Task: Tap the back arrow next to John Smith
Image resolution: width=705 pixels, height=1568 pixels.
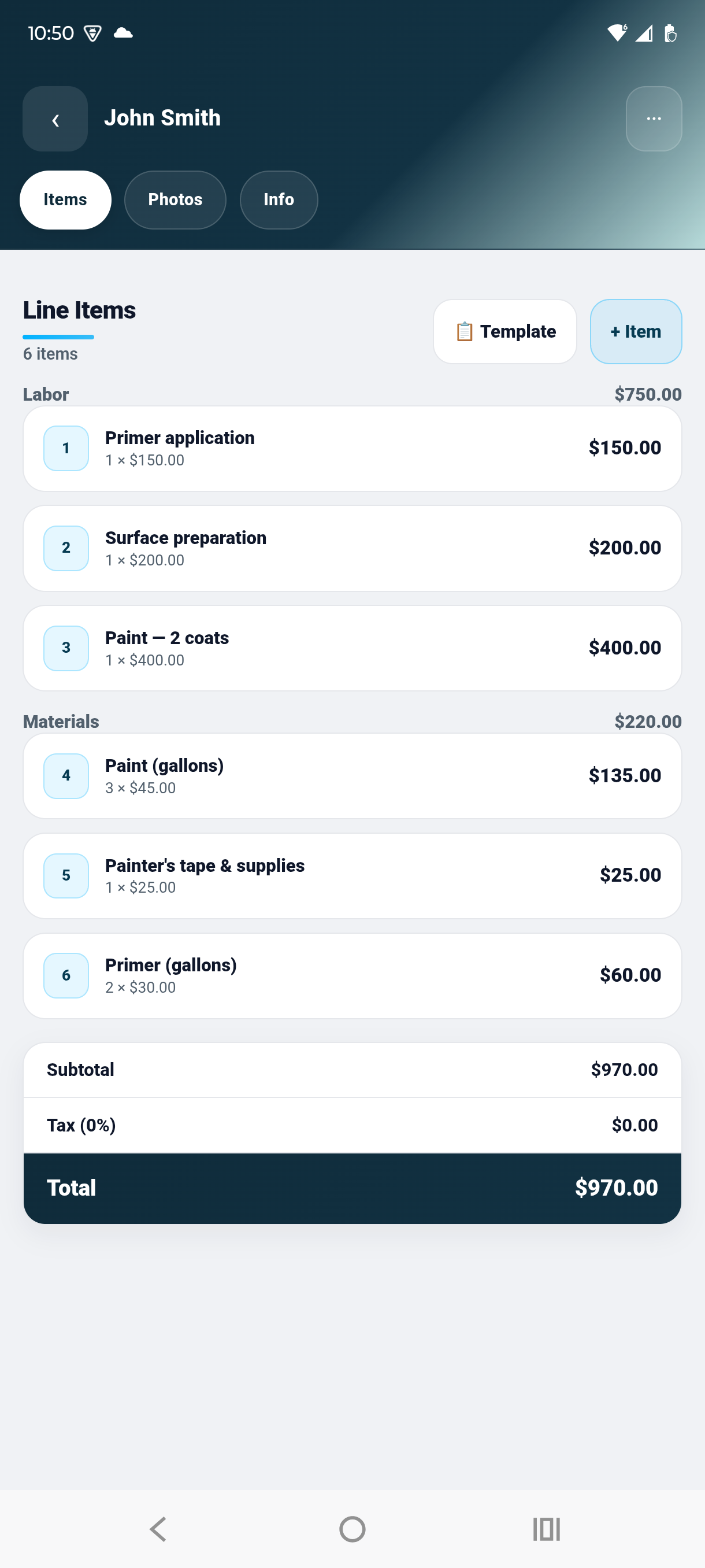Action: tap(55, 119)
